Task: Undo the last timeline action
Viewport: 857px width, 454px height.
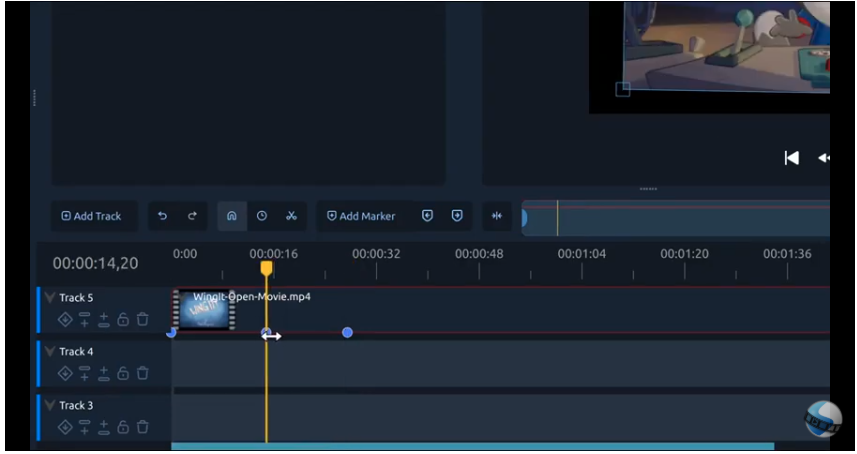Action: point(163,216)
